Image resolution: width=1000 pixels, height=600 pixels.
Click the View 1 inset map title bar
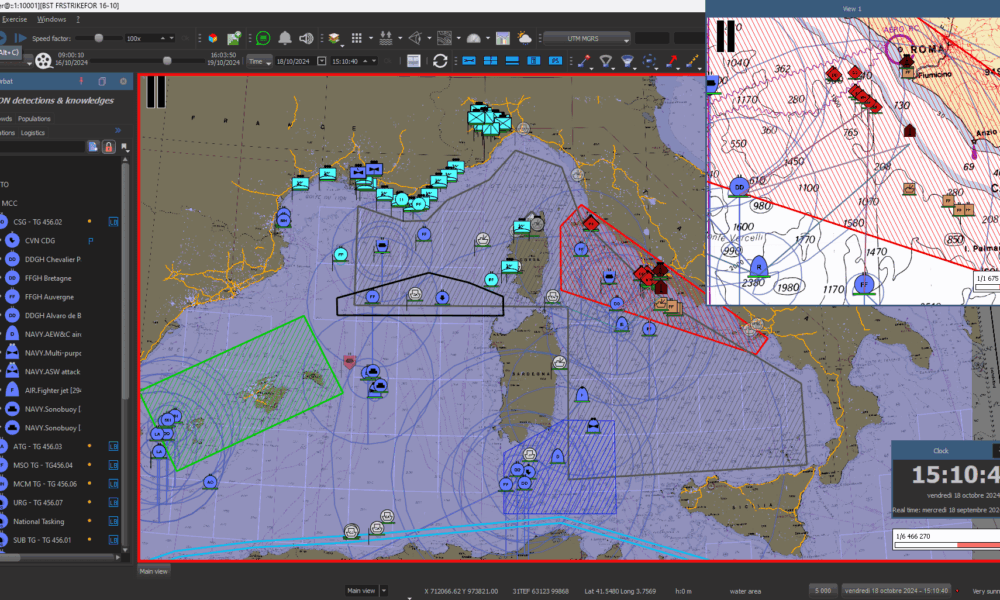coord(853,9)
